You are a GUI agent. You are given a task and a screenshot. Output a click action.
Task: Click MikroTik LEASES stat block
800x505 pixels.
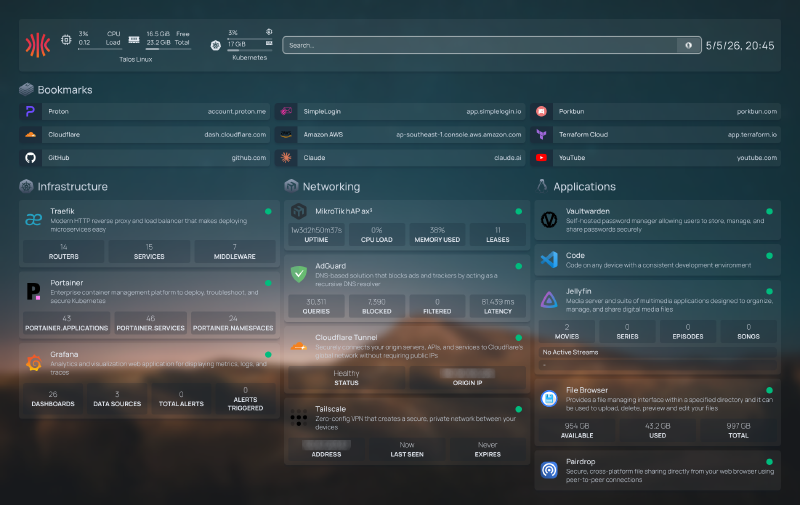click(498, 235)
